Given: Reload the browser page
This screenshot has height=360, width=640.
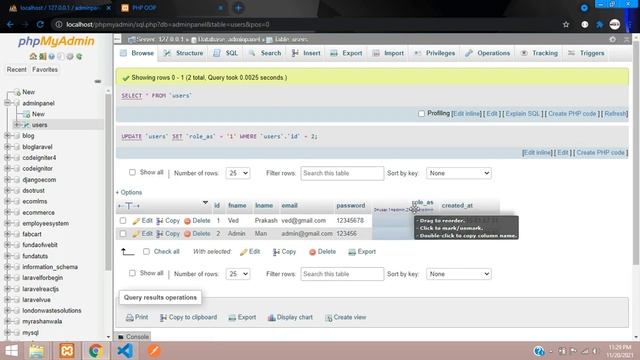Looking at the screenshot, I should (40, 24).
